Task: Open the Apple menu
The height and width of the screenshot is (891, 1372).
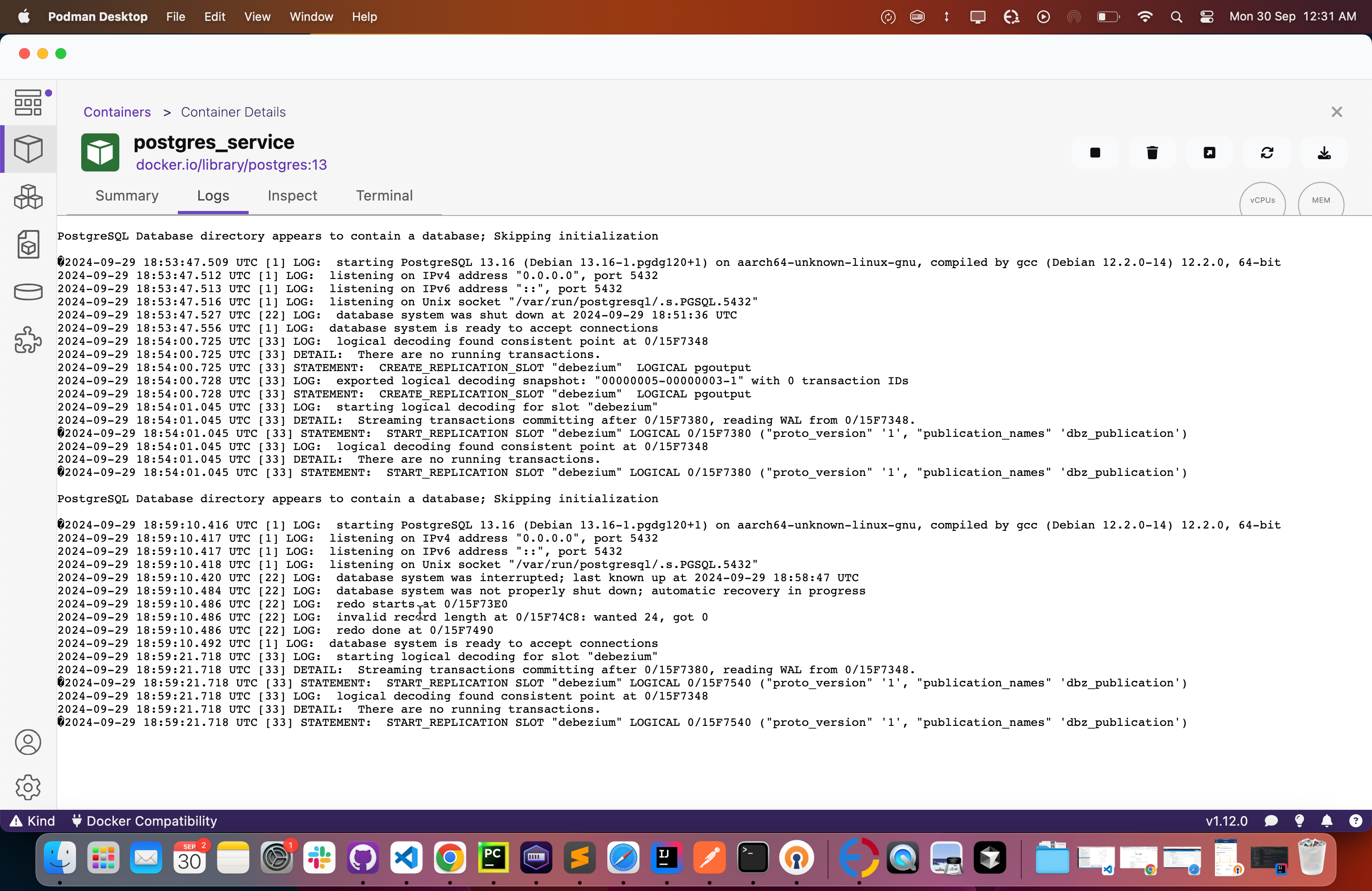Action: coord(24,17)
